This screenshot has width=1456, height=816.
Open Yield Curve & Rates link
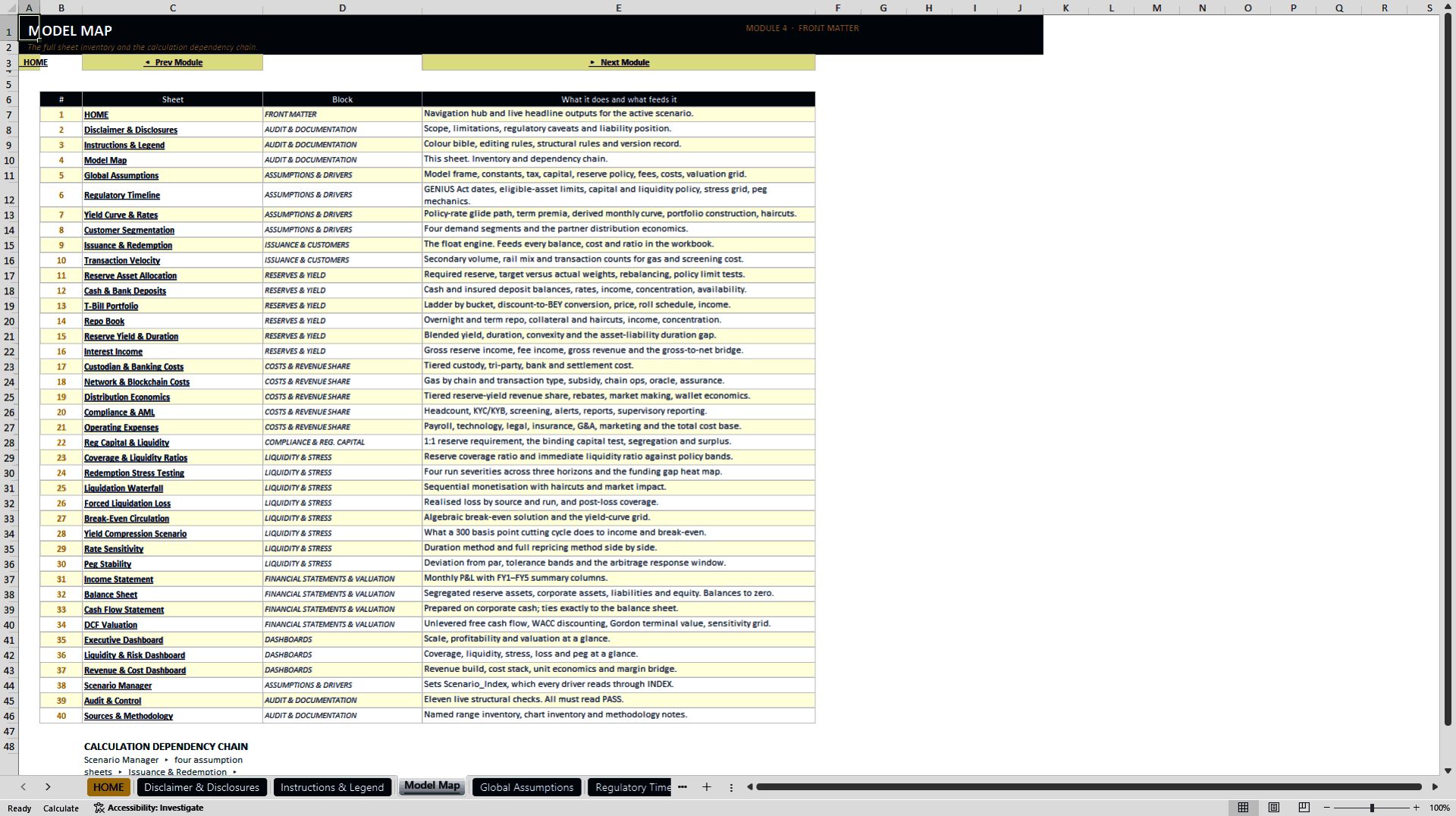click(x=121, y=215)
